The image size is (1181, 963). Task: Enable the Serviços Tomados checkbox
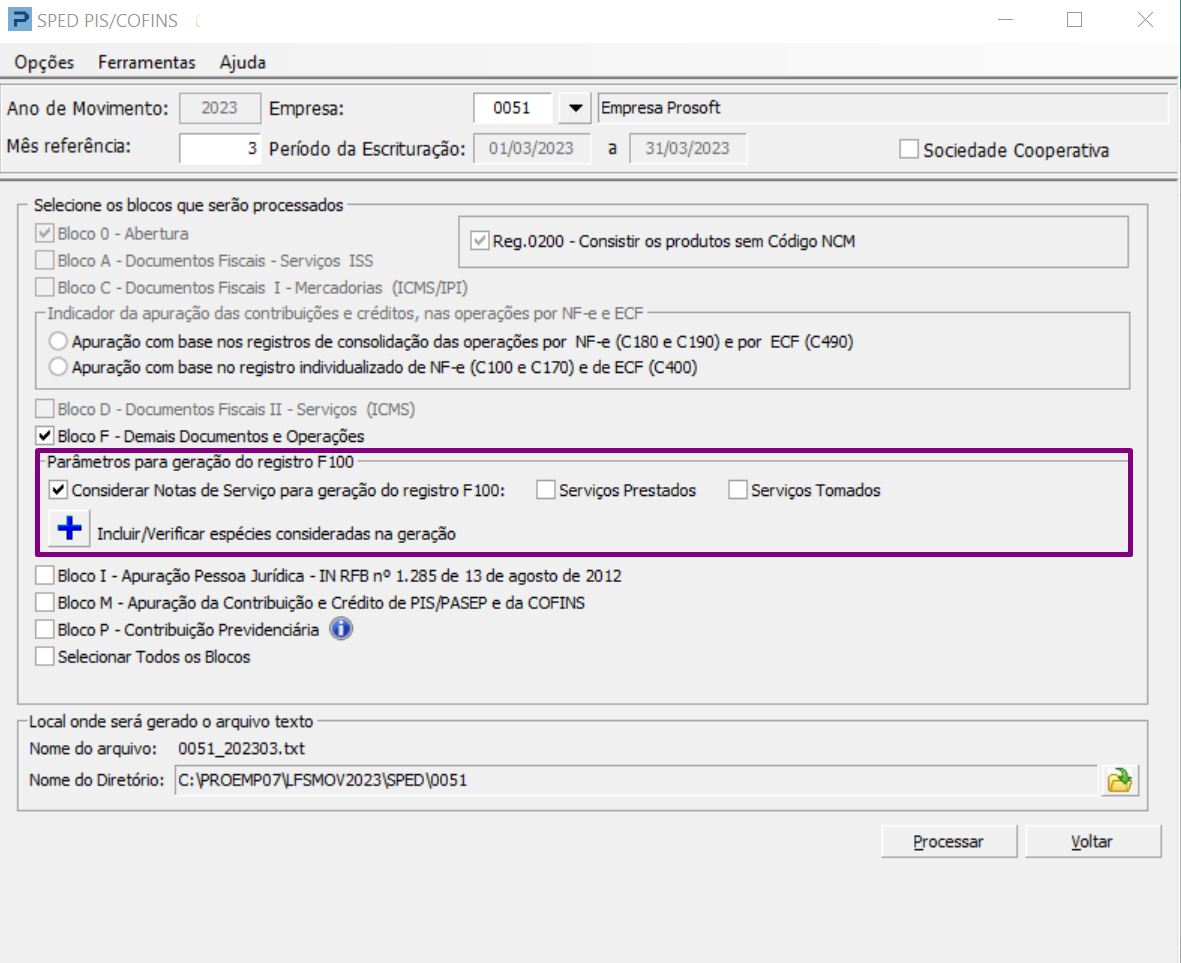point(737,489)
